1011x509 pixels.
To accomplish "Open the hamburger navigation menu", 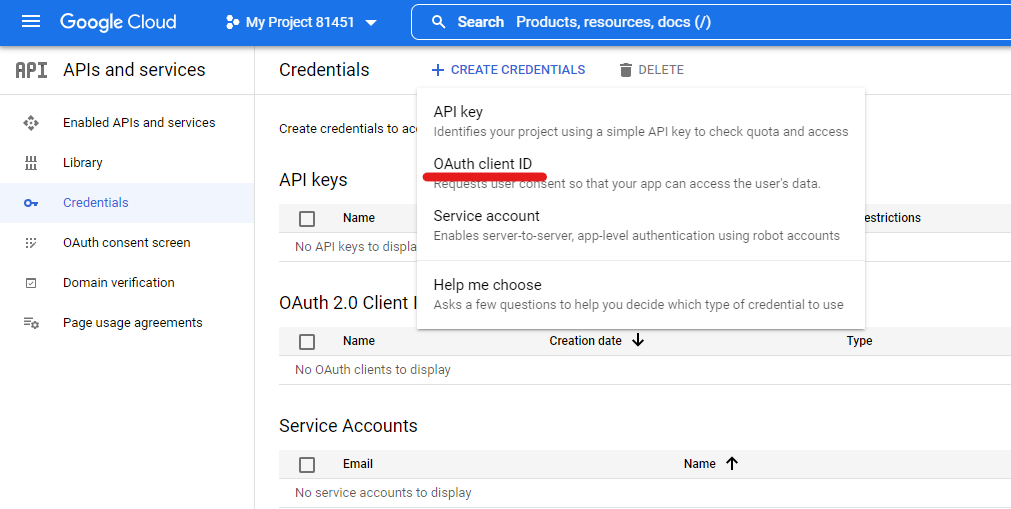I will (x=31, y=22).
